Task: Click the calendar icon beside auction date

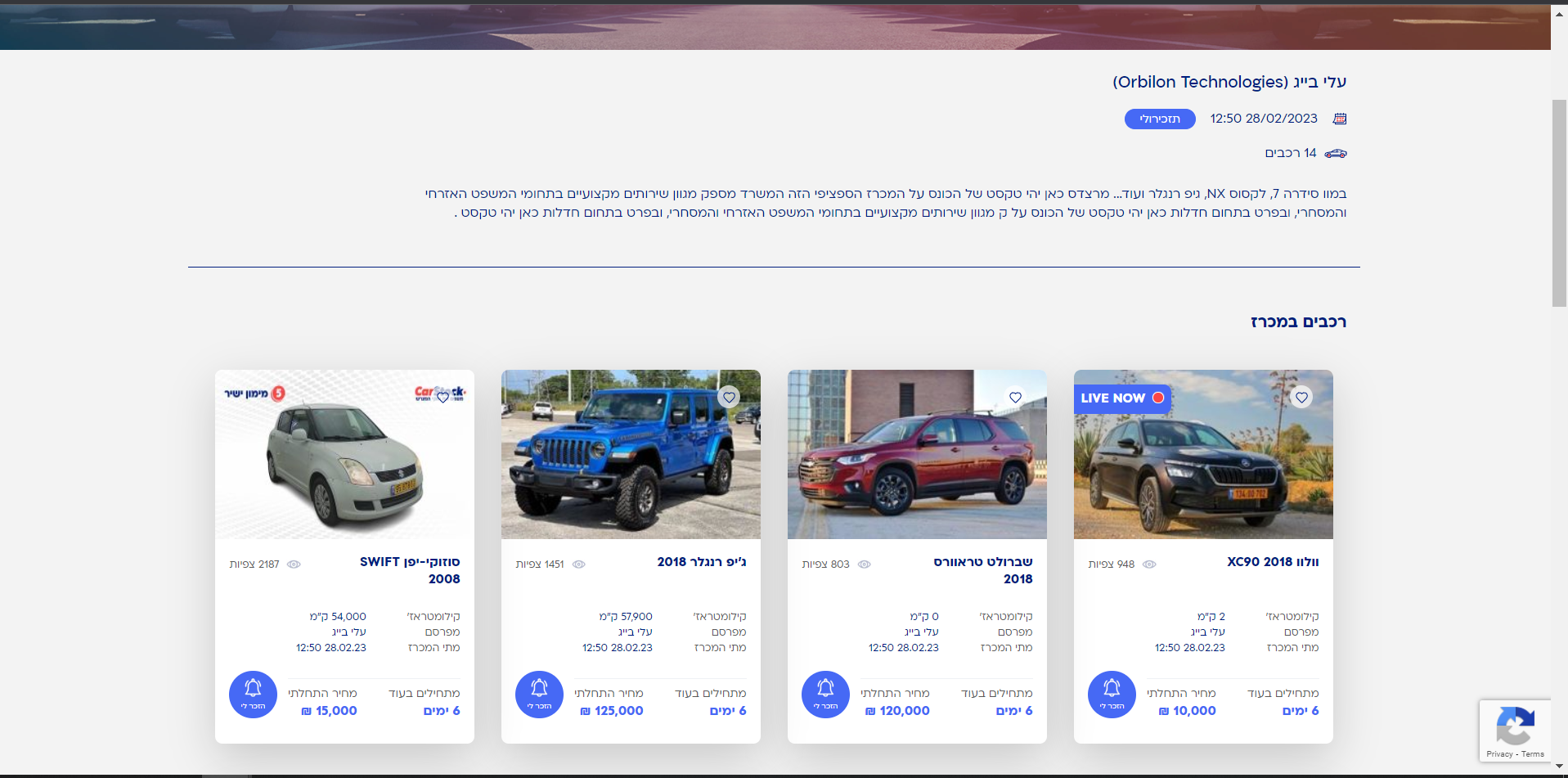Action: coord(1339,119)
